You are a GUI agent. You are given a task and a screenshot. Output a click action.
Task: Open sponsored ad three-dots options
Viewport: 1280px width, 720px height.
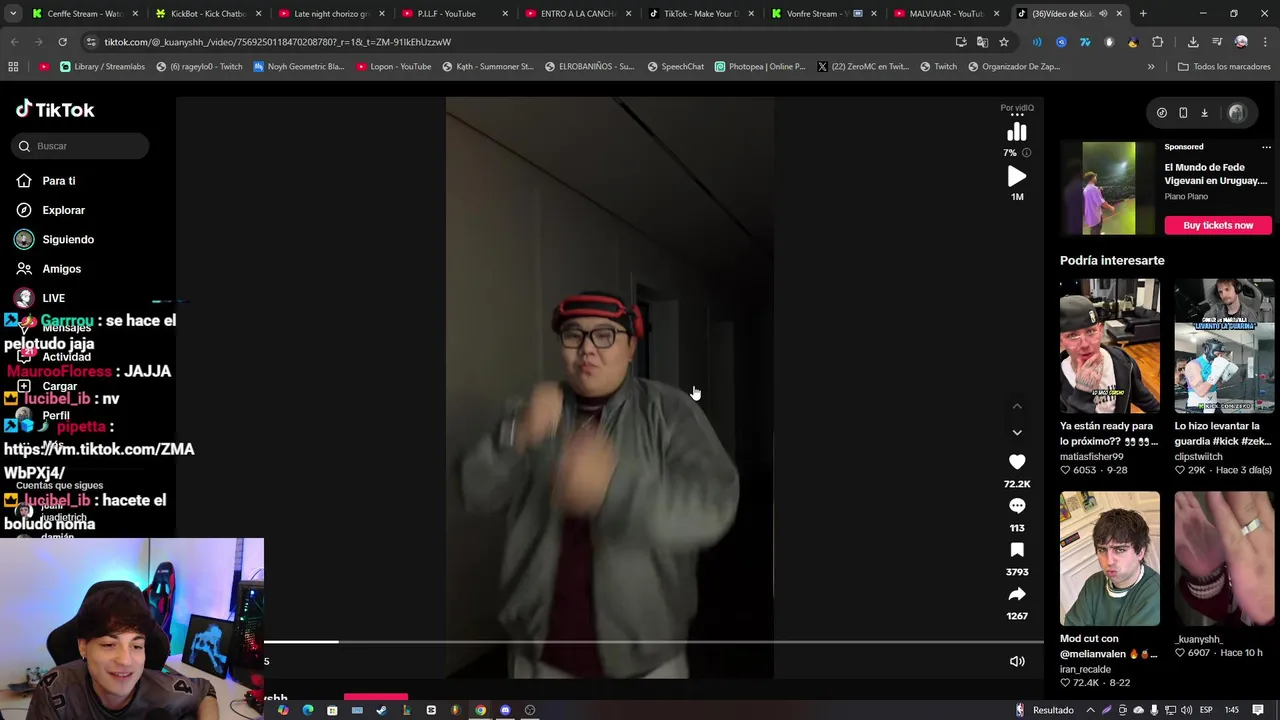1266,147
